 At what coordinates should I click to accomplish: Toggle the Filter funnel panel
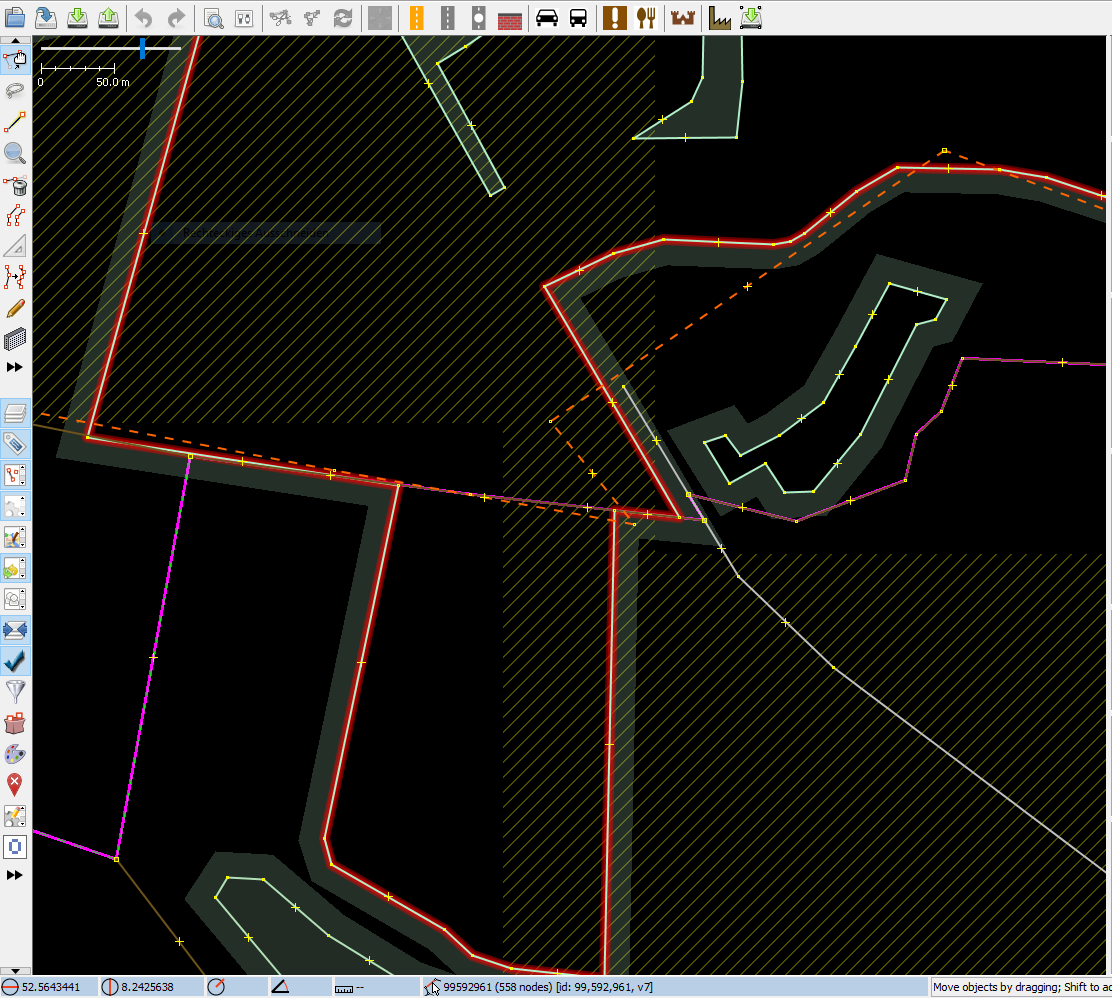(x=15, y=691)
